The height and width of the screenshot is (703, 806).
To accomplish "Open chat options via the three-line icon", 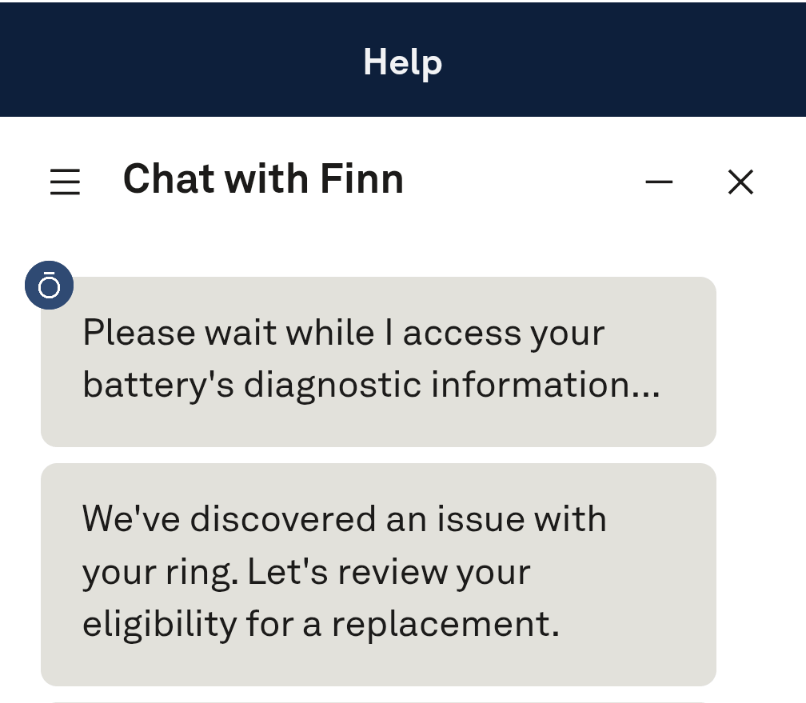I will [65, 181].
